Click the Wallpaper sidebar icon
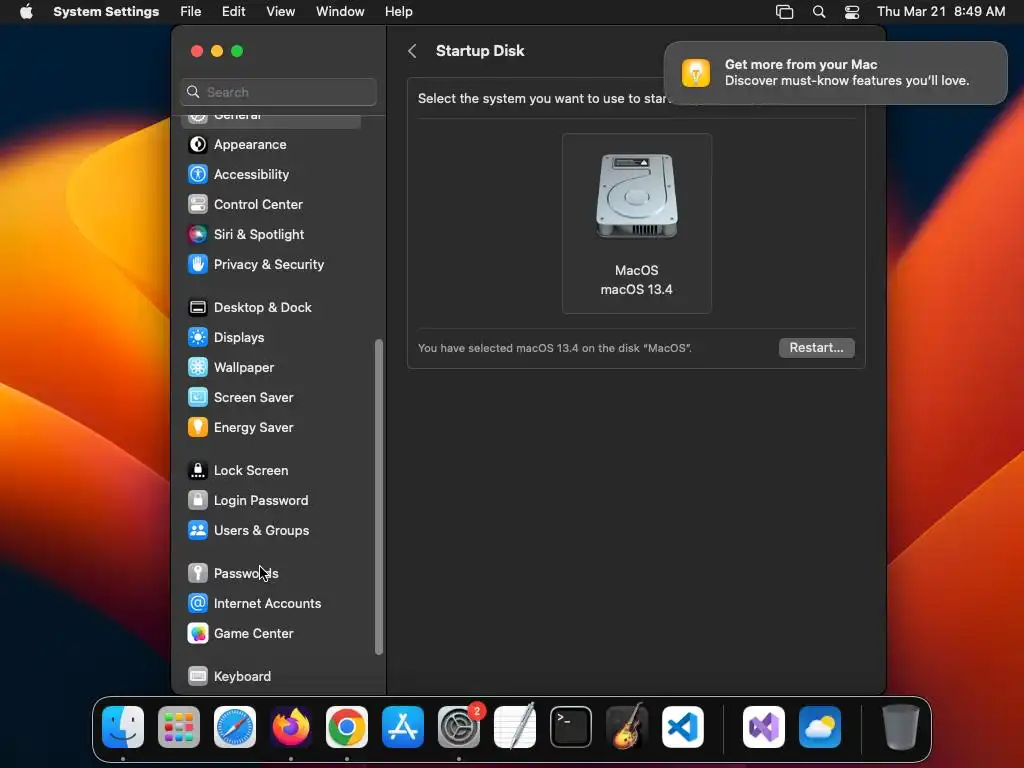Image resolution: width=1024 pixels, height=768 pixels. tap(197, 368)
